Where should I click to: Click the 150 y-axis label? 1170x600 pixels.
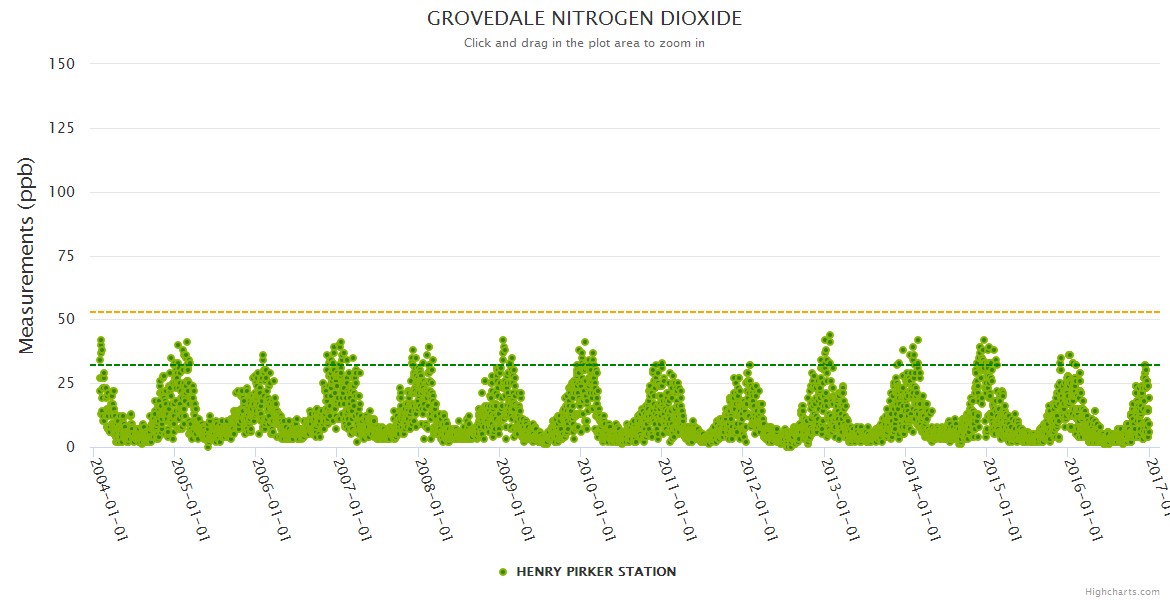click(x=62, y=64)
